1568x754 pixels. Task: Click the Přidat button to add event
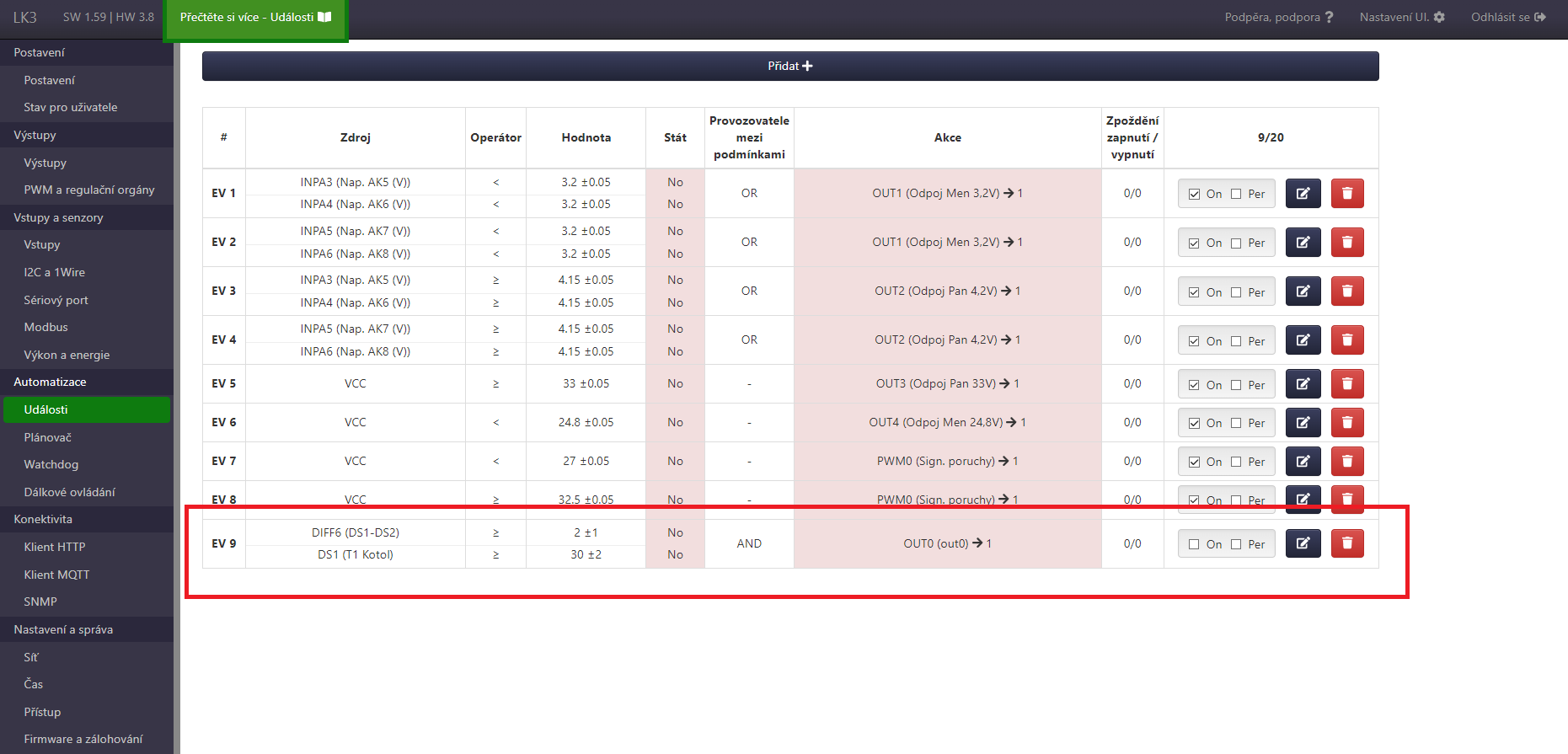click(789, 66)
